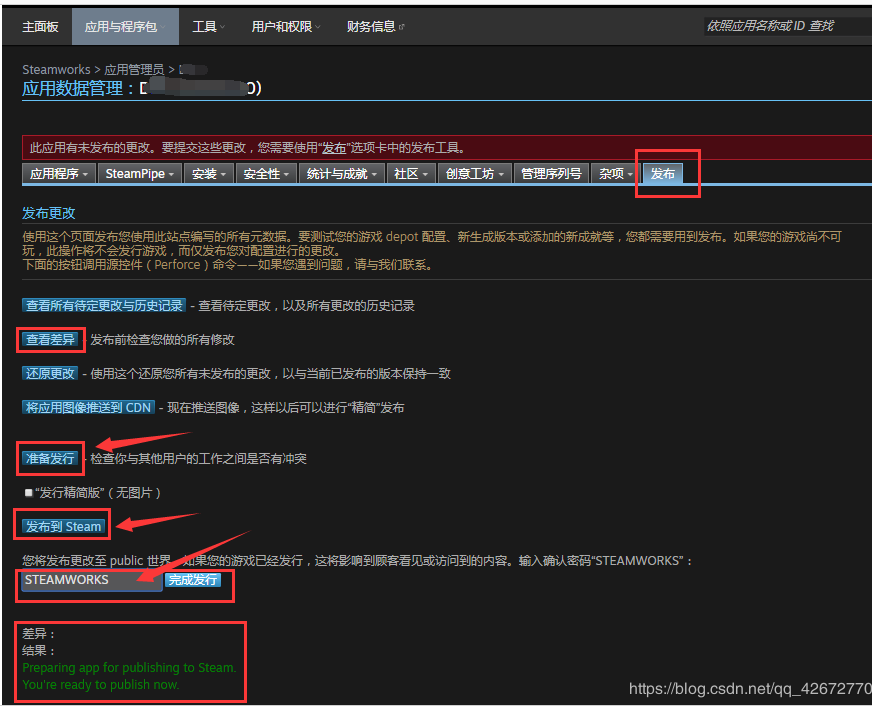The image size is (872, 711).
Task: Click 将应用图像推送到 CDN button
Action: click(88, 407)
